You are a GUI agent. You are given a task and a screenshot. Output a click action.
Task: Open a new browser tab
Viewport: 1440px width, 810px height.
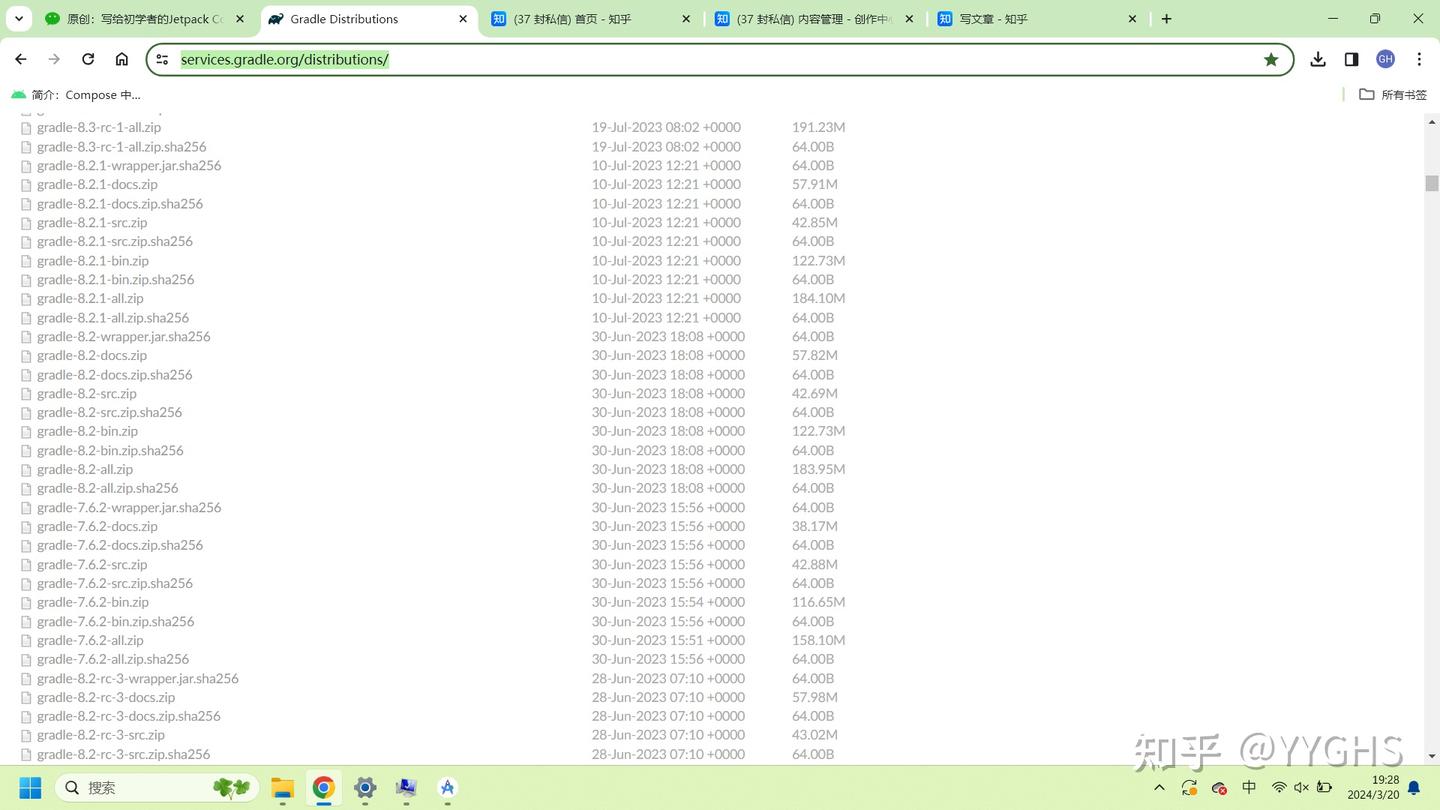[x=1166, y=19]
